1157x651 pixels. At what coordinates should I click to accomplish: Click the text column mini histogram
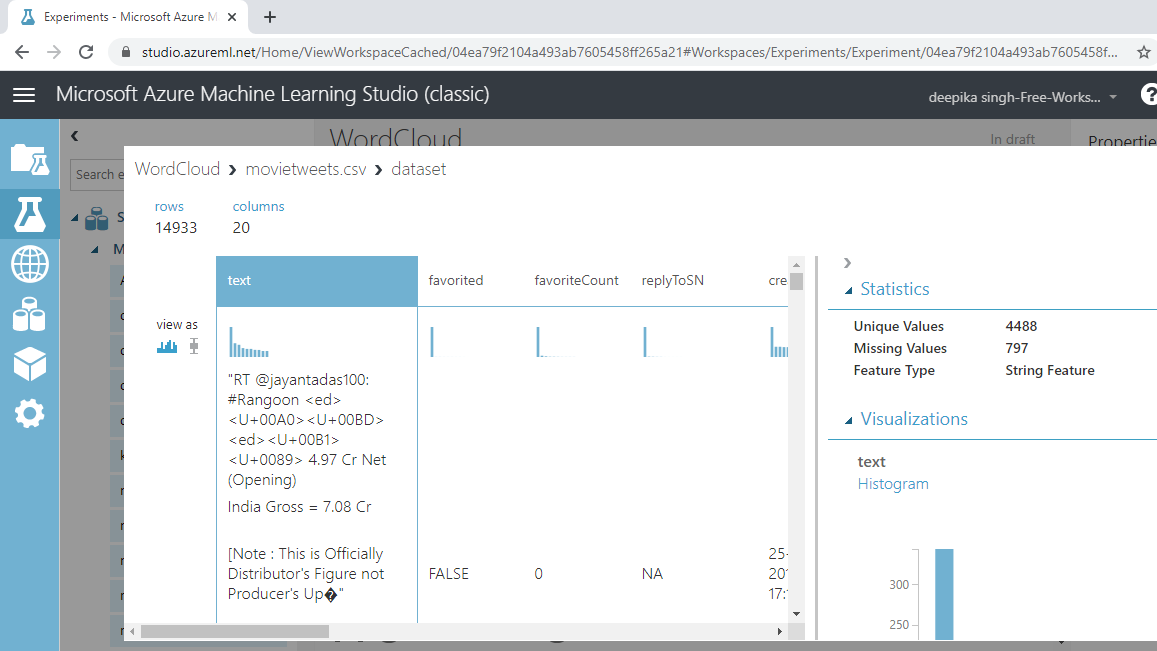point(249,342)
